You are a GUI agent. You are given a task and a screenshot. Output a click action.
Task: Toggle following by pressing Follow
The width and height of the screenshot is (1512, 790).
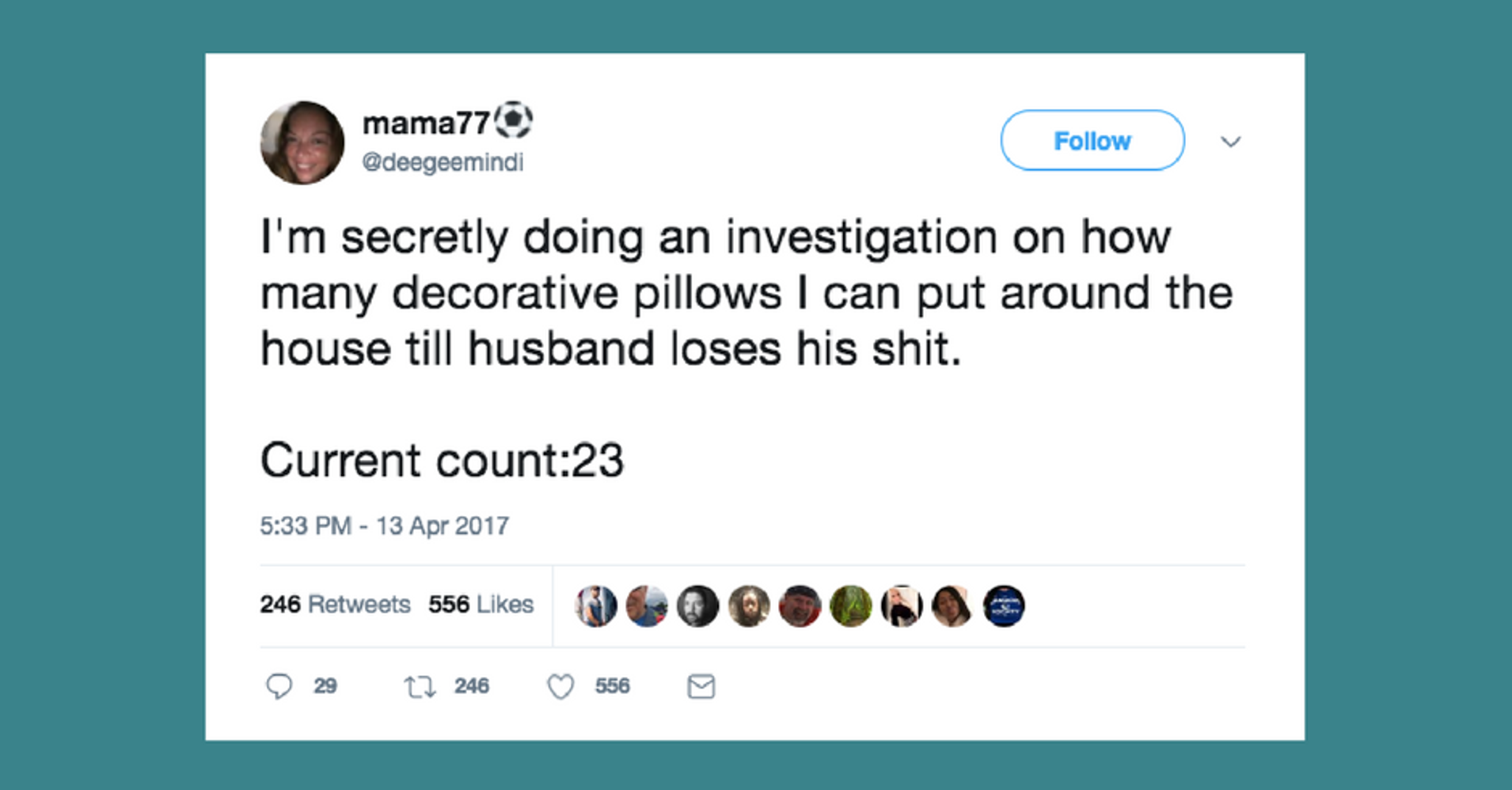tap(1092, 140)
